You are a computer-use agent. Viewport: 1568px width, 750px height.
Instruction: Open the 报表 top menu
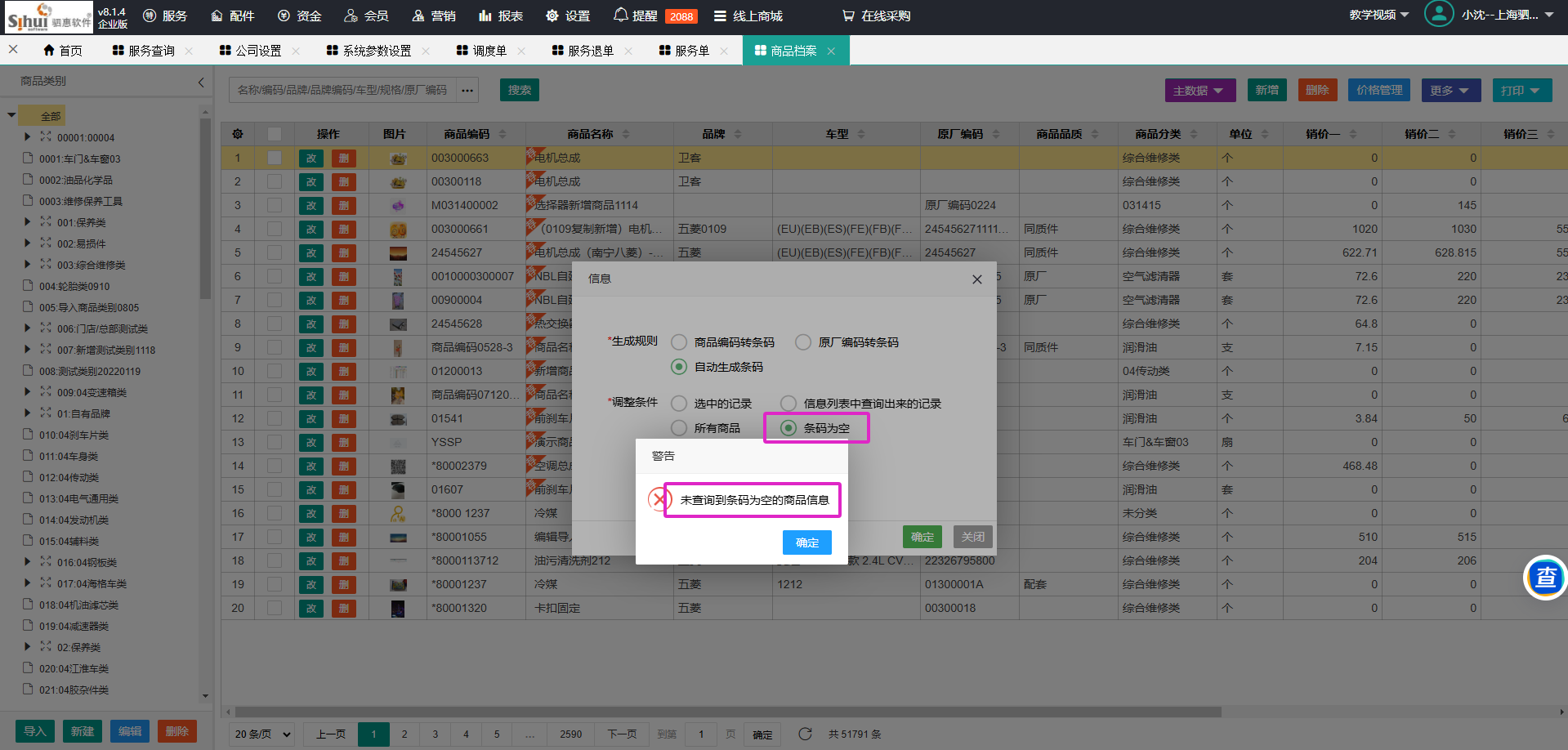tap(501, 16)
